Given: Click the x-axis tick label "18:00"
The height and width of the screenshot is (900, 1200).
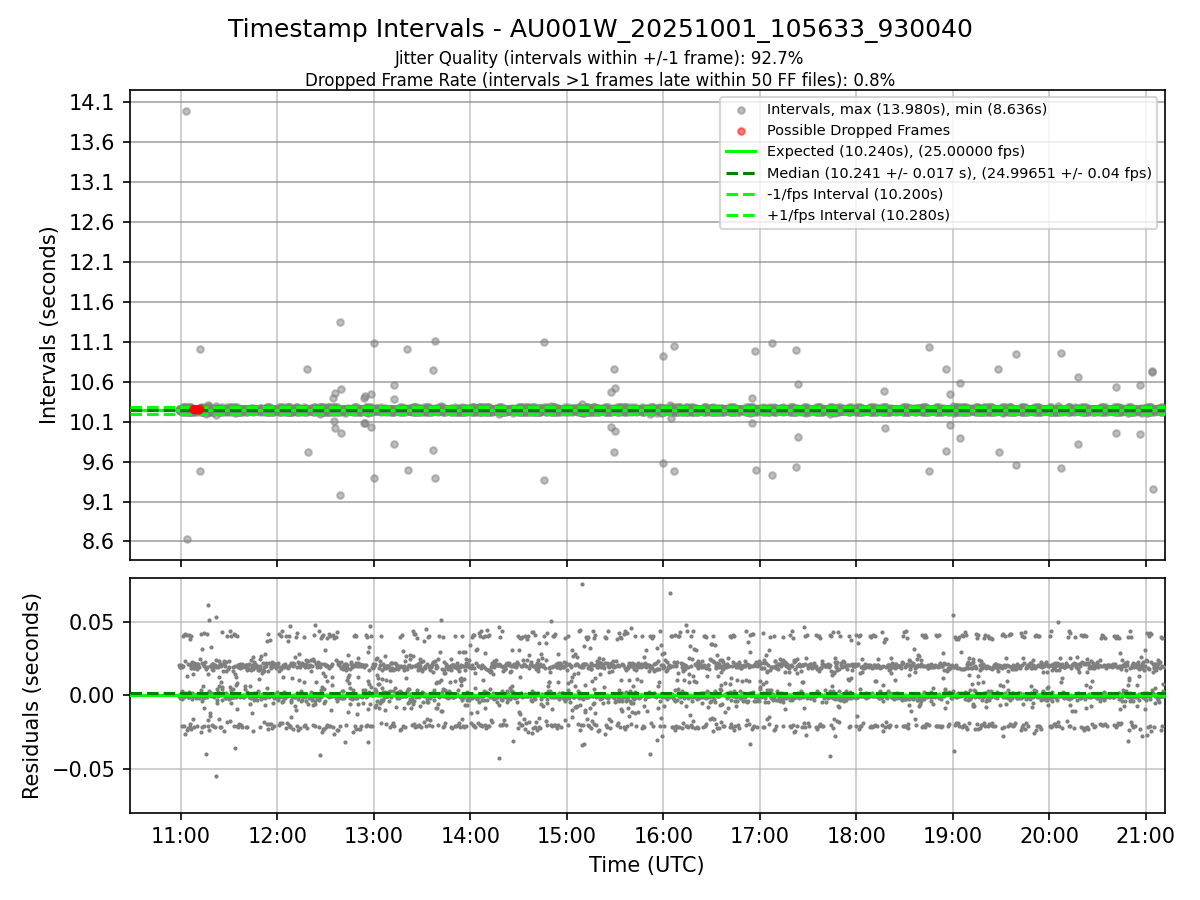Looking at the screenshot, I should (x=856, y=834).
